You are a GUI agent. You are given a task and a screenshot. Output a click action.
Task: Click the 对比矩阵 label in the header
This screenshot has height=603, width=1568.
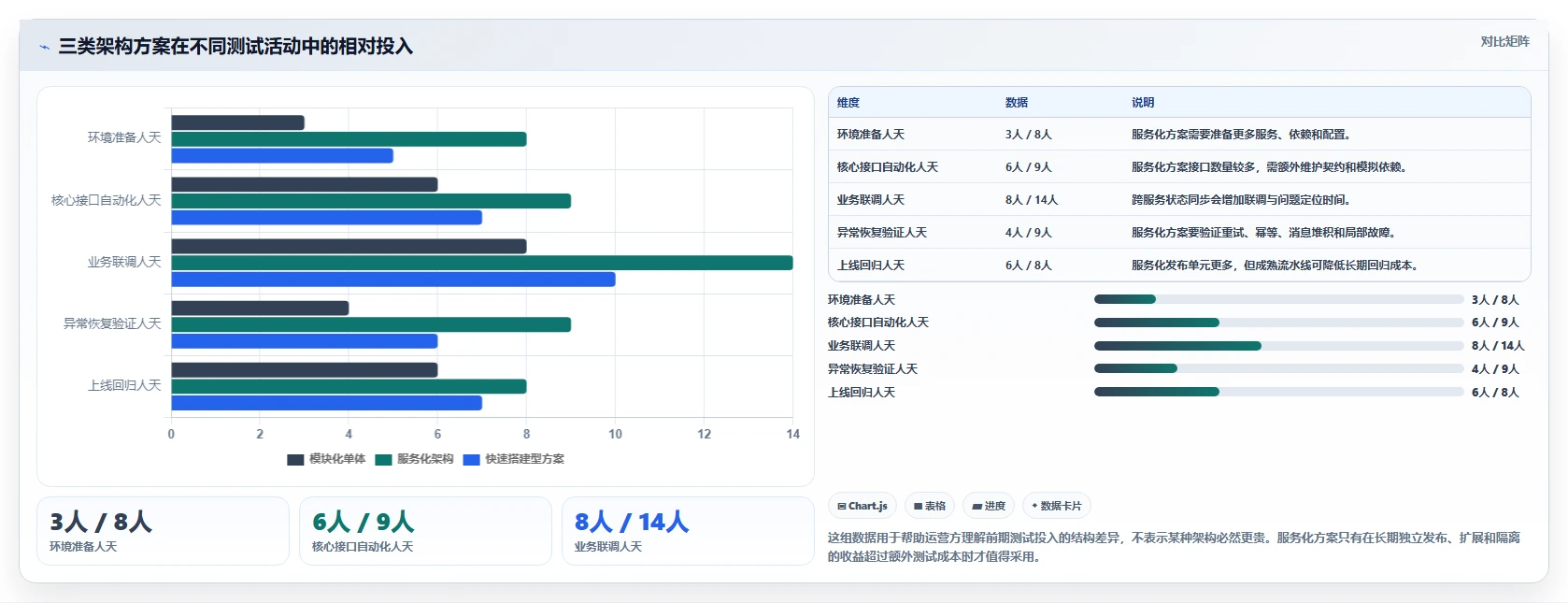tap(1504, 42)
